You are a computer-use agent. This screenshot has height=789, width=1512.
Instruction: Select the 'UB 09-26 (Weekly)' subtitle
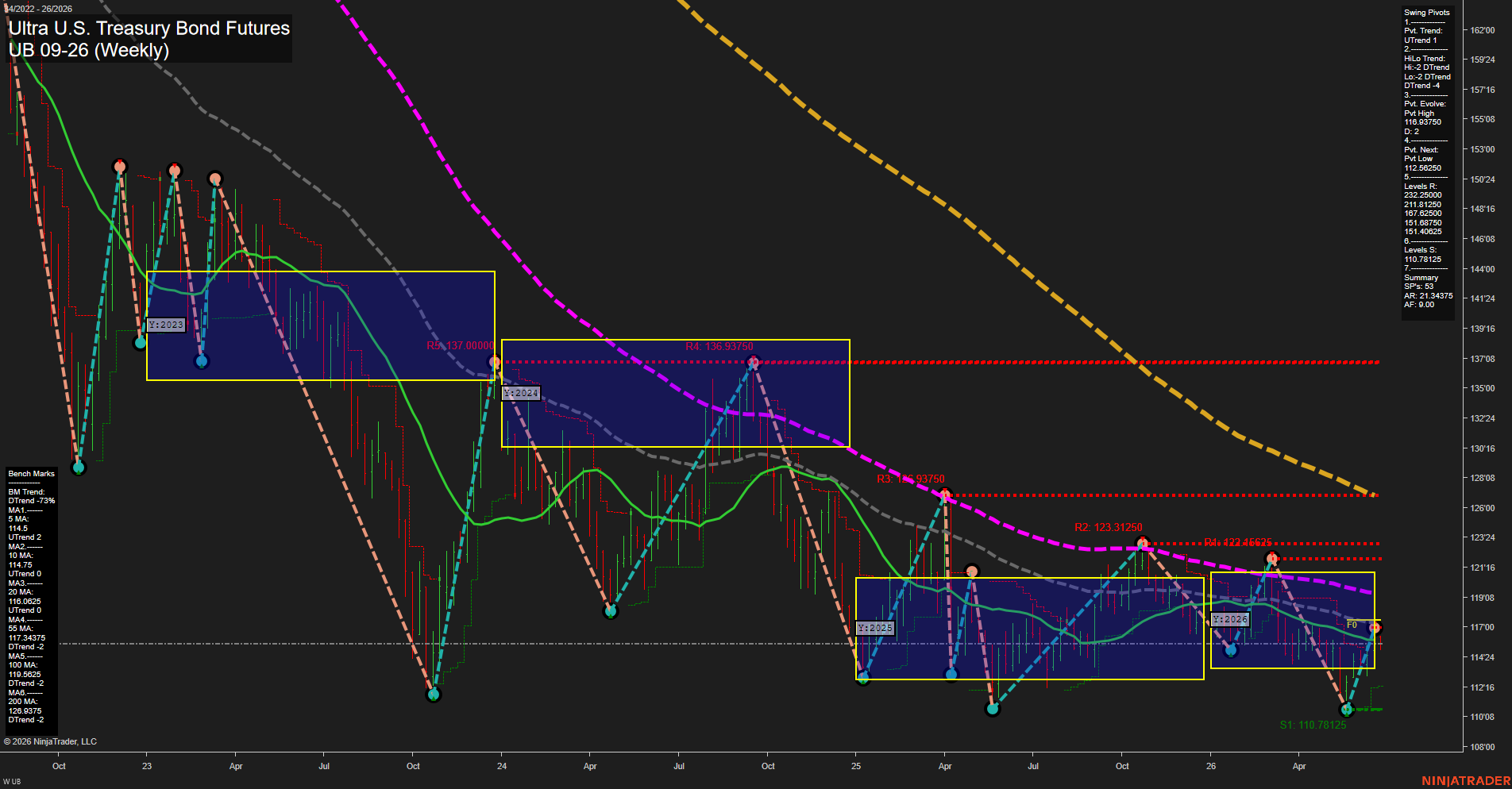click(89, 50)
